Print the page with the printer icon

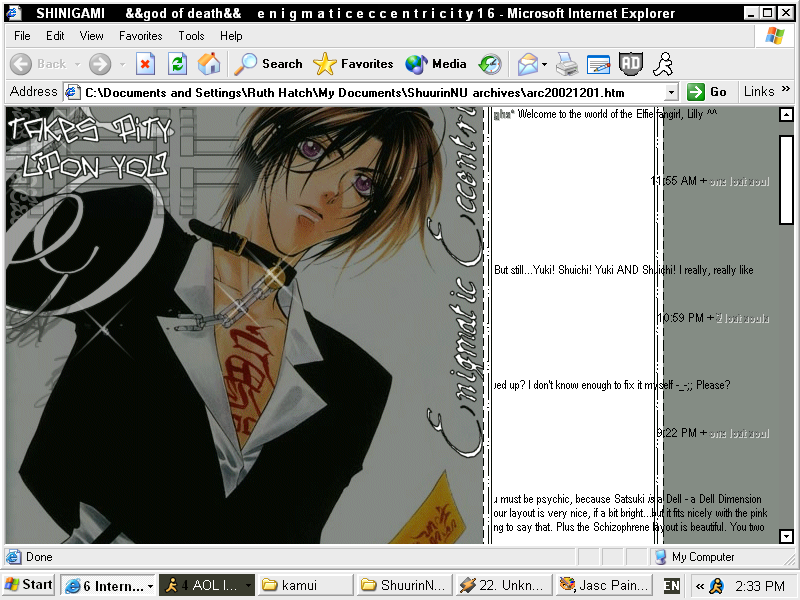(566, 64)
